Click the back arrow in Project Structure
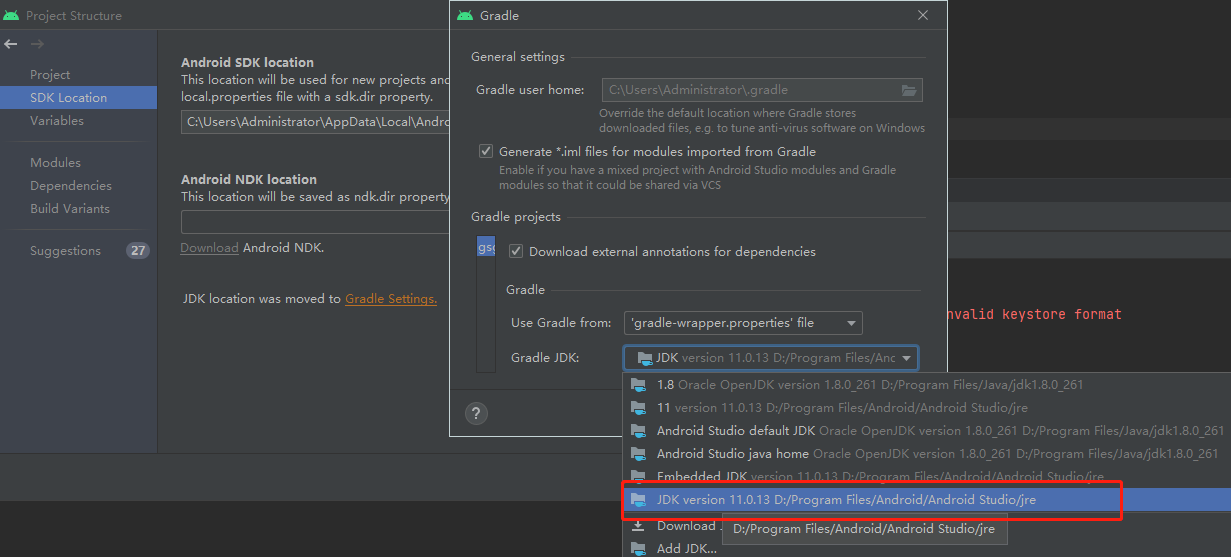The height and width of the screenshot is (557, 1231). pos(11,44)
